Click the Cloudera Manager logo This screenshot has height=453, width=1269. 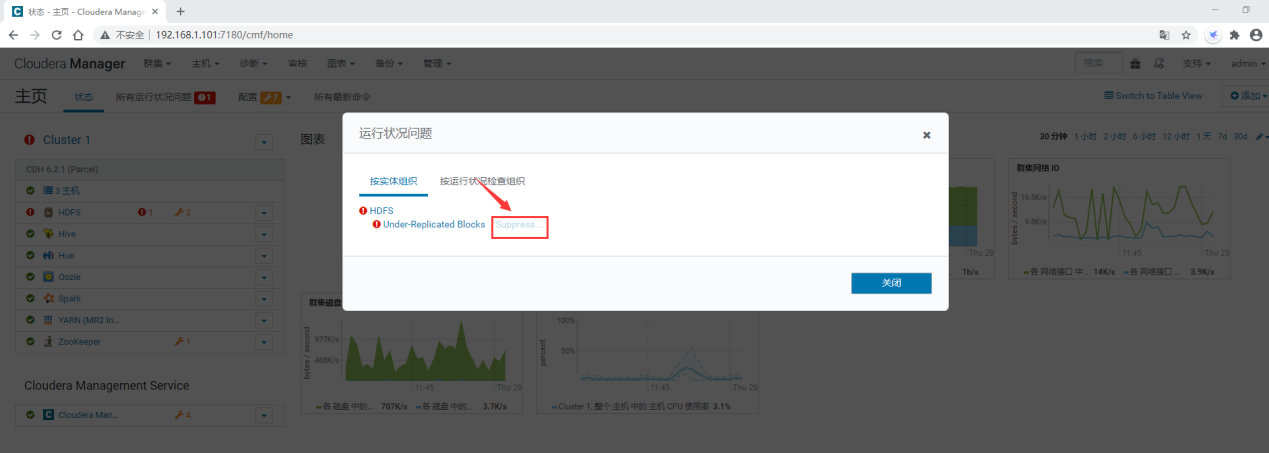[x=70, y=63]
